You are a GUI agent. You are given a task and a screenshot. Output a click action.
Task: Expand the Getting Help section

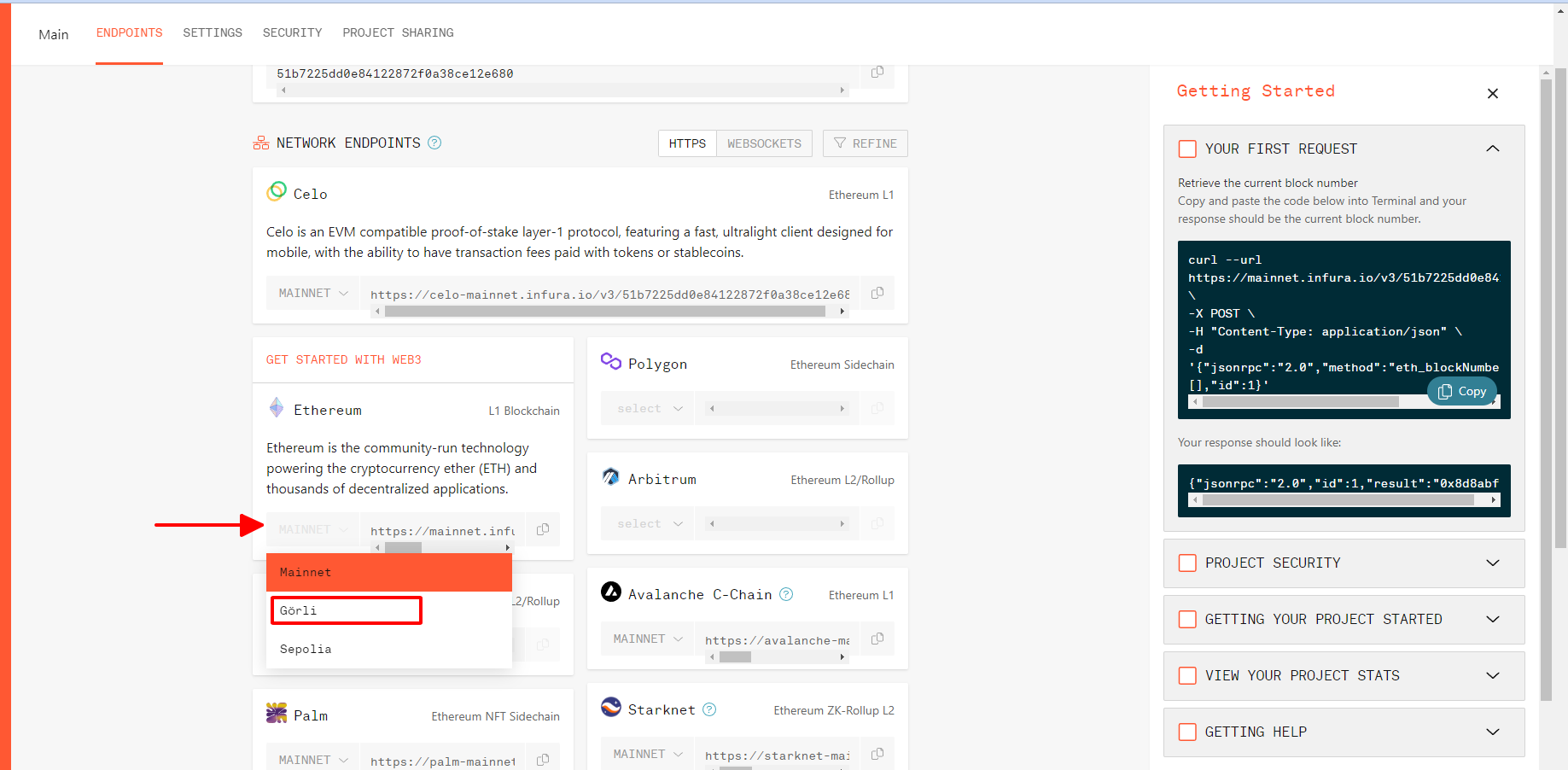tap(1493, 732)
